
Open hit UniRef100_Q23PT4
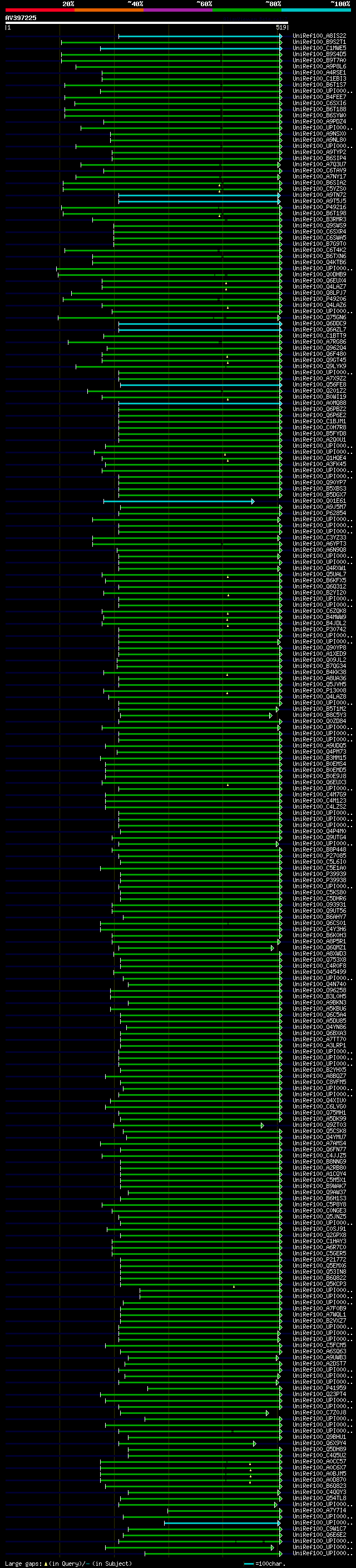pos(319,1394)
